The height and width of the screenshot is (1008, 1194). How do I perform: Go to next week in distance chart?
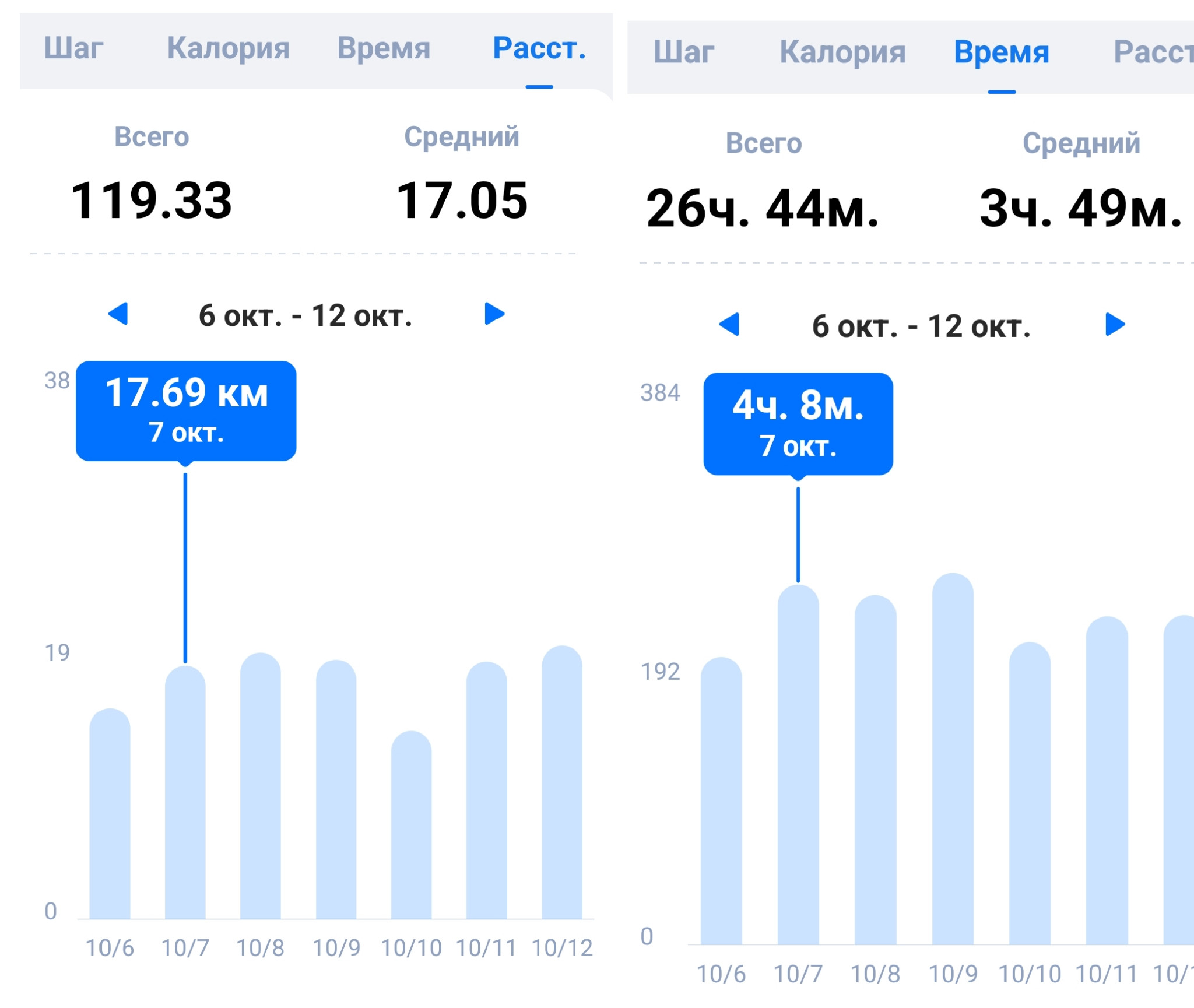click(494, 314)
